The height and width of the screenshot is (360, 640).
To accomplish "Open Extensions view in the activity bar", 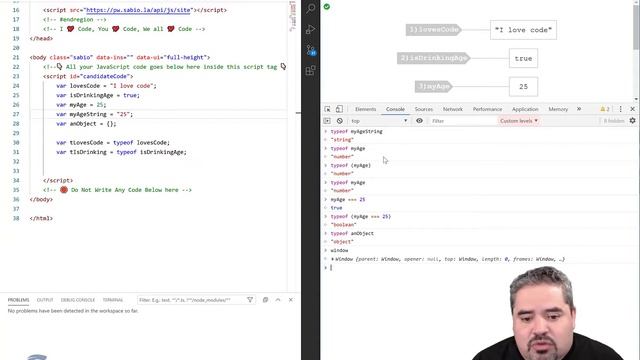I will pos(311,70).
